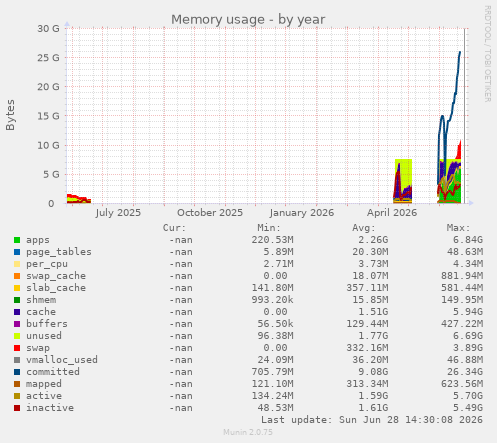Click the navy committed legend swatch
Viewport: 497px width, 443px height.
(x=17, y=372)
